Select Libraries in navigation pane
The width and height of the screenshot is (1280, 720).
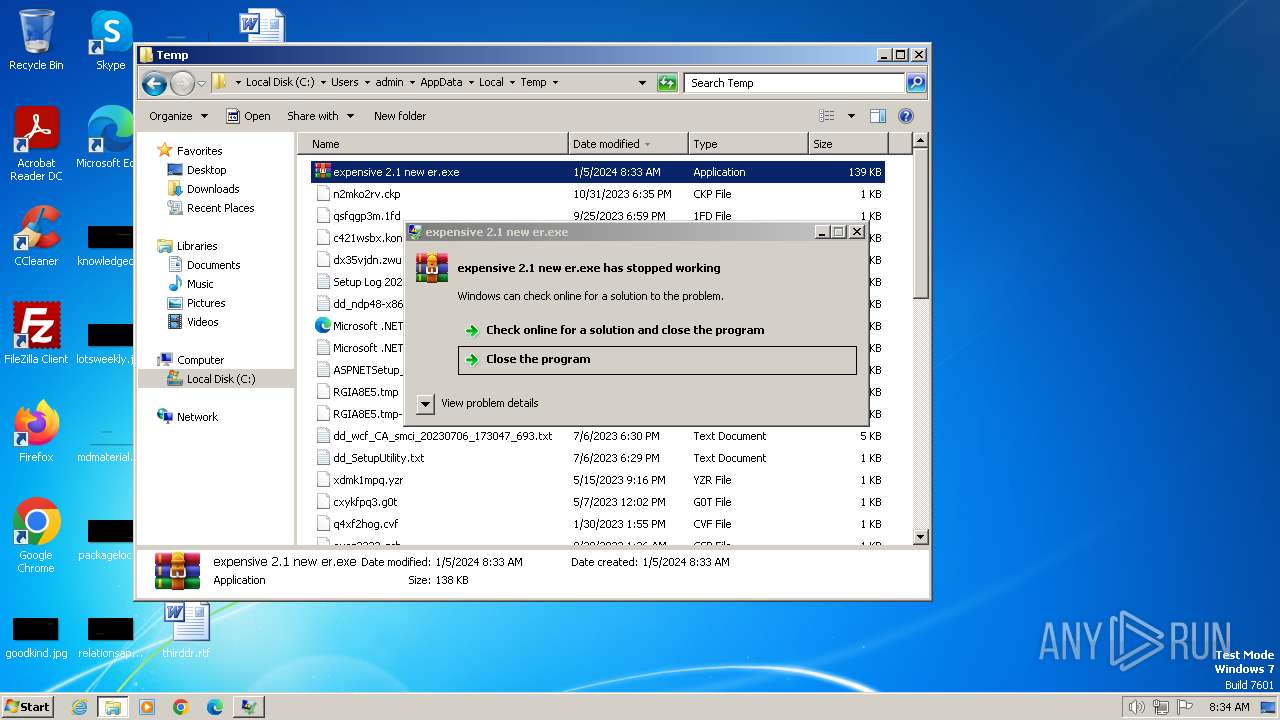coord(197,246)
